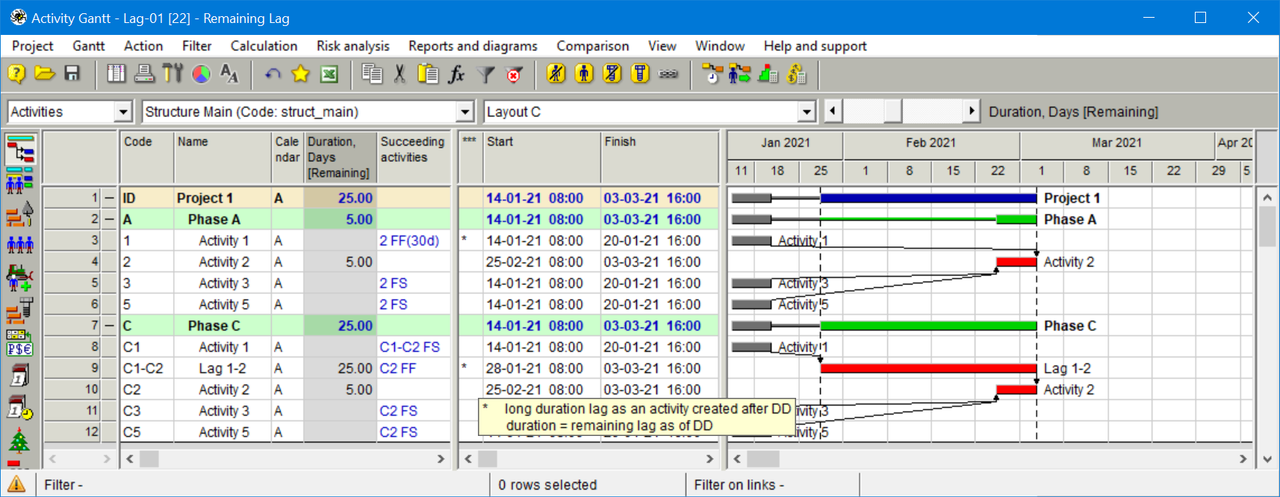Click the filter funnel icon
The width and height of the screenshot is (1280, 497).
click(486, 74)
